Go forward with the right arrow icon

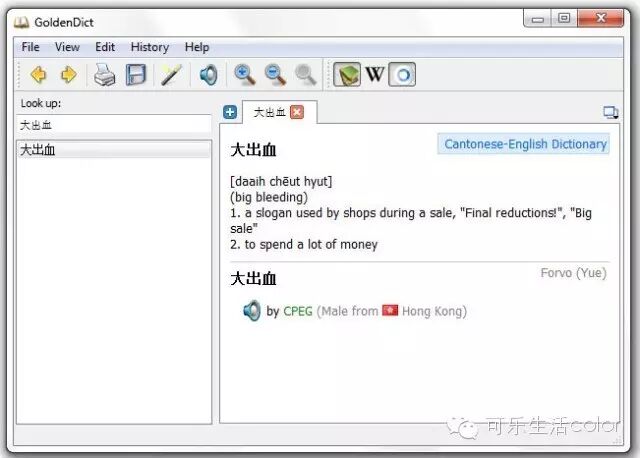click(x=69, y=75)
